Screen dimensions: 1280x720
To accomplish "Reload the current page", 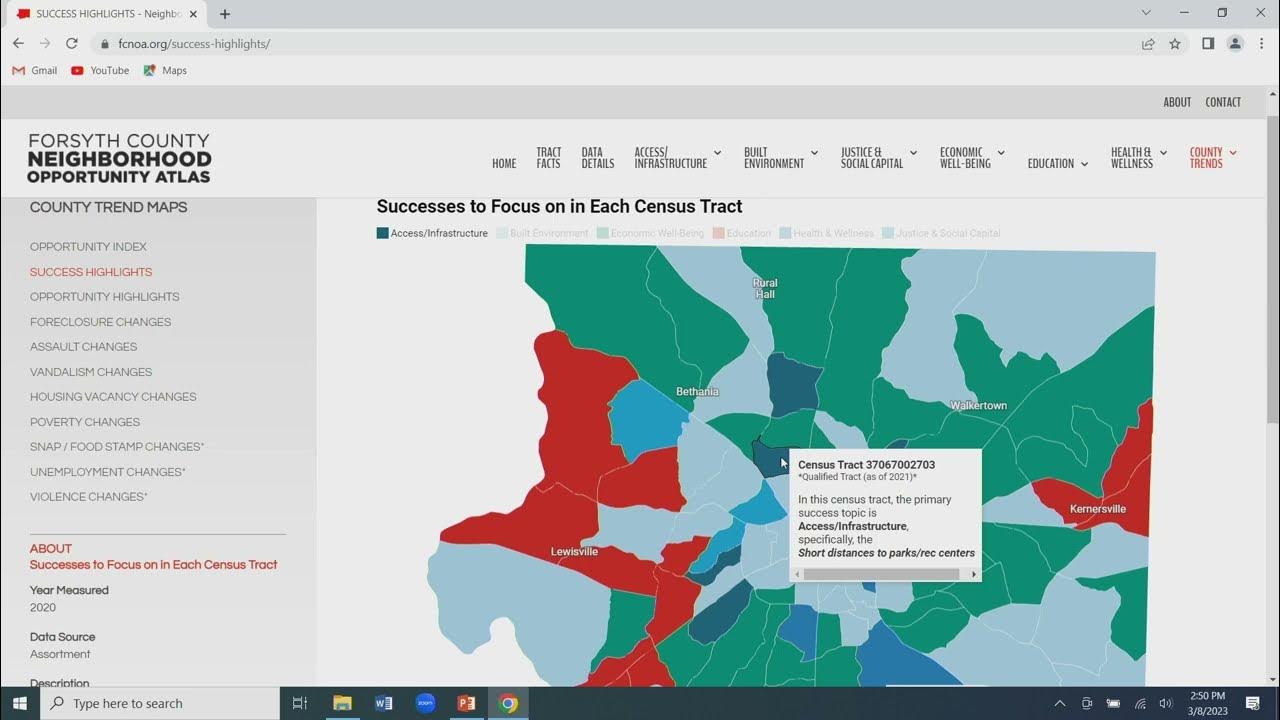I will (72, 44).
